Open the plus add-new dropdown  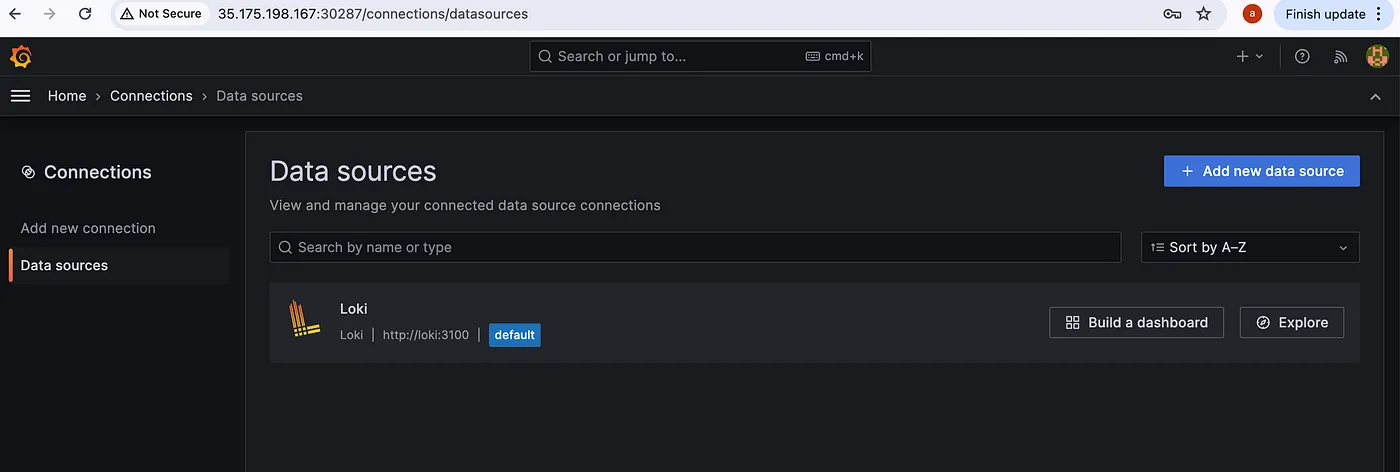1250,56
